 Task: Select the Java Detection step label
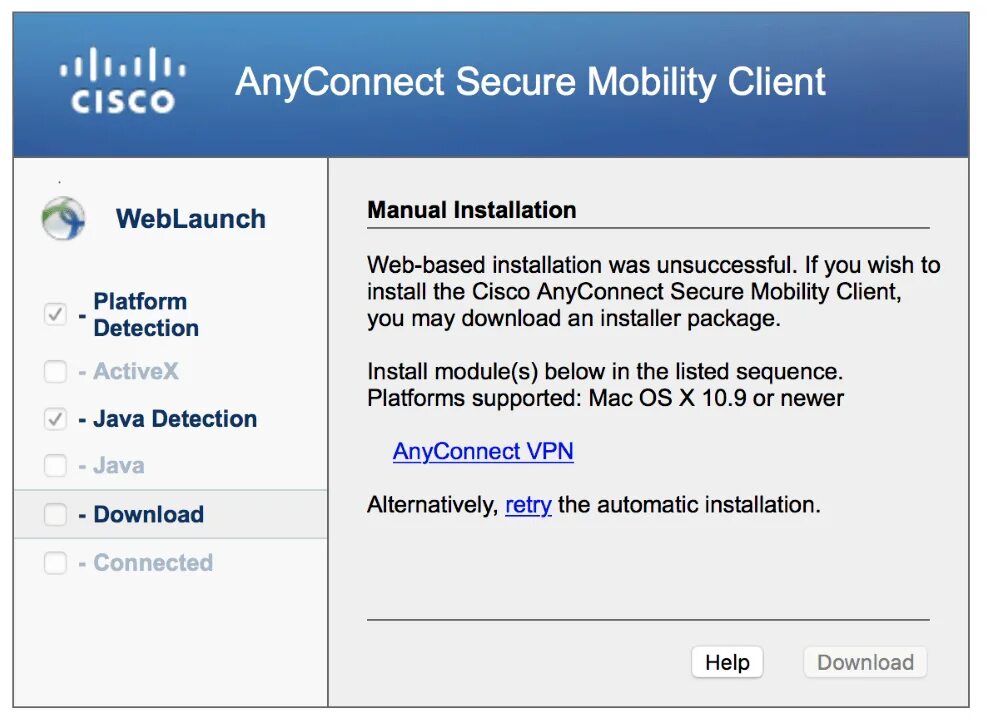pos(174,419)
